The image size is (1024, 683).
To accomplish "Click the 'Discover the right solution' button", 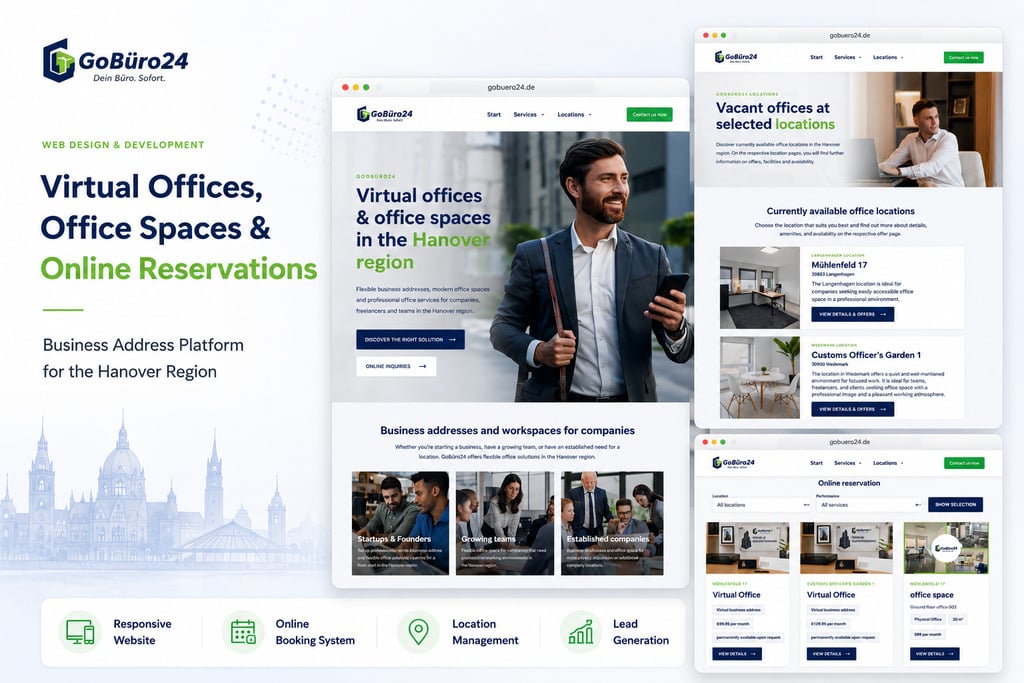I will (x=410, y=340).
